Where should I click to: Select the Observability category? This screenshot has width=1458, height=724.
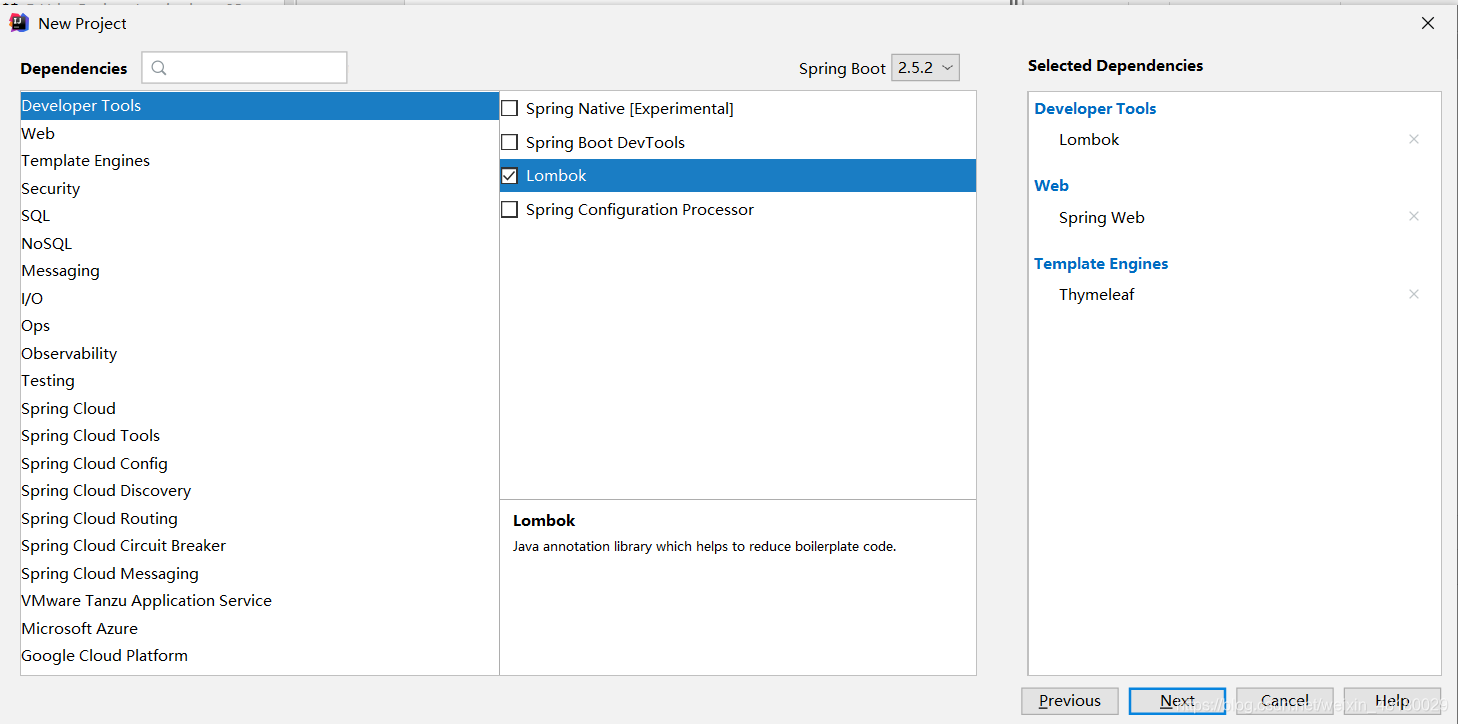(x=260, y=353)
